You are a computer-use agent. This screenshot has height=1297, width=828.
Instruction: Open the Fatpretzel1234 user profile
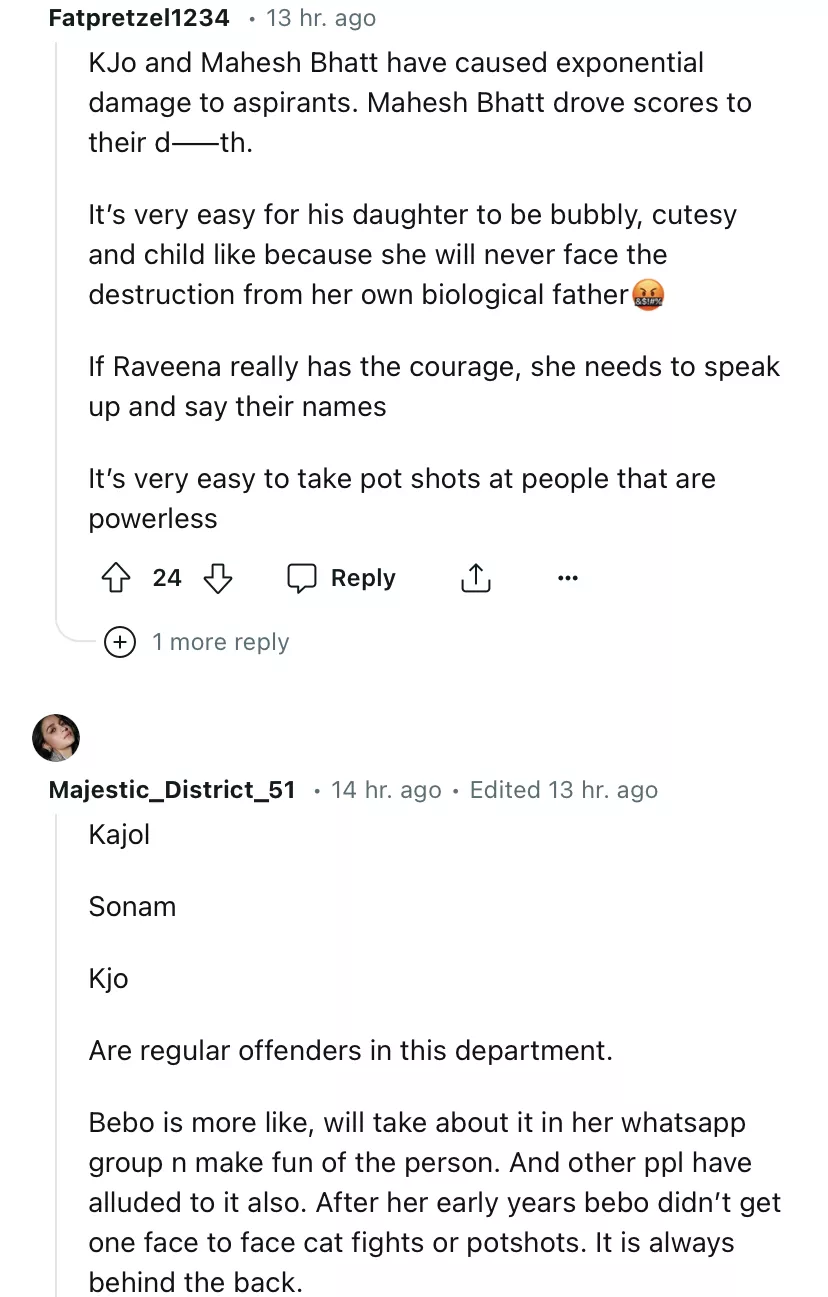click(x=138, y=18)
